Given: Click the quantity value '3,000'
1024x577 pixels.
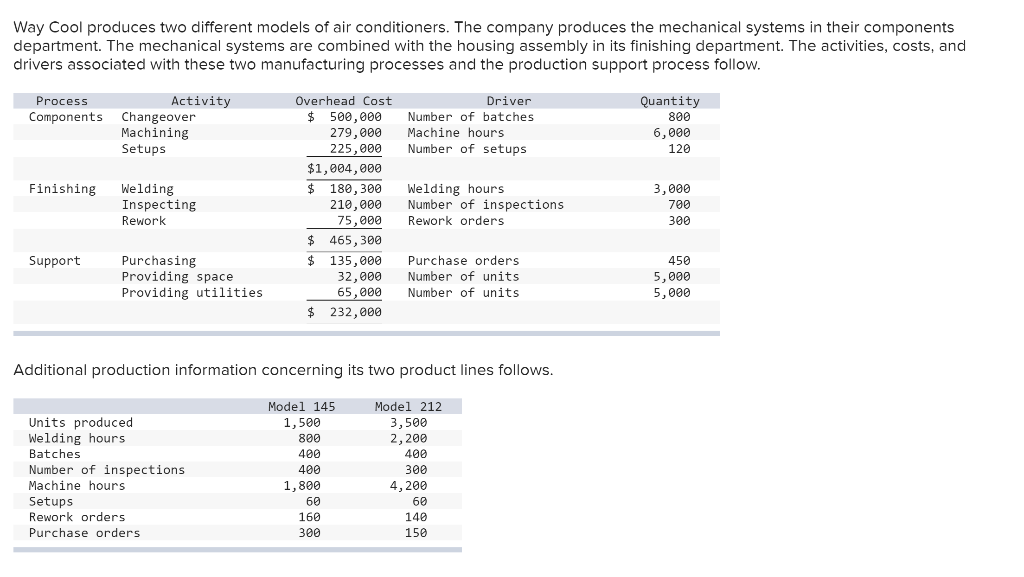Looking at the screenshot, I should (672, 189).
